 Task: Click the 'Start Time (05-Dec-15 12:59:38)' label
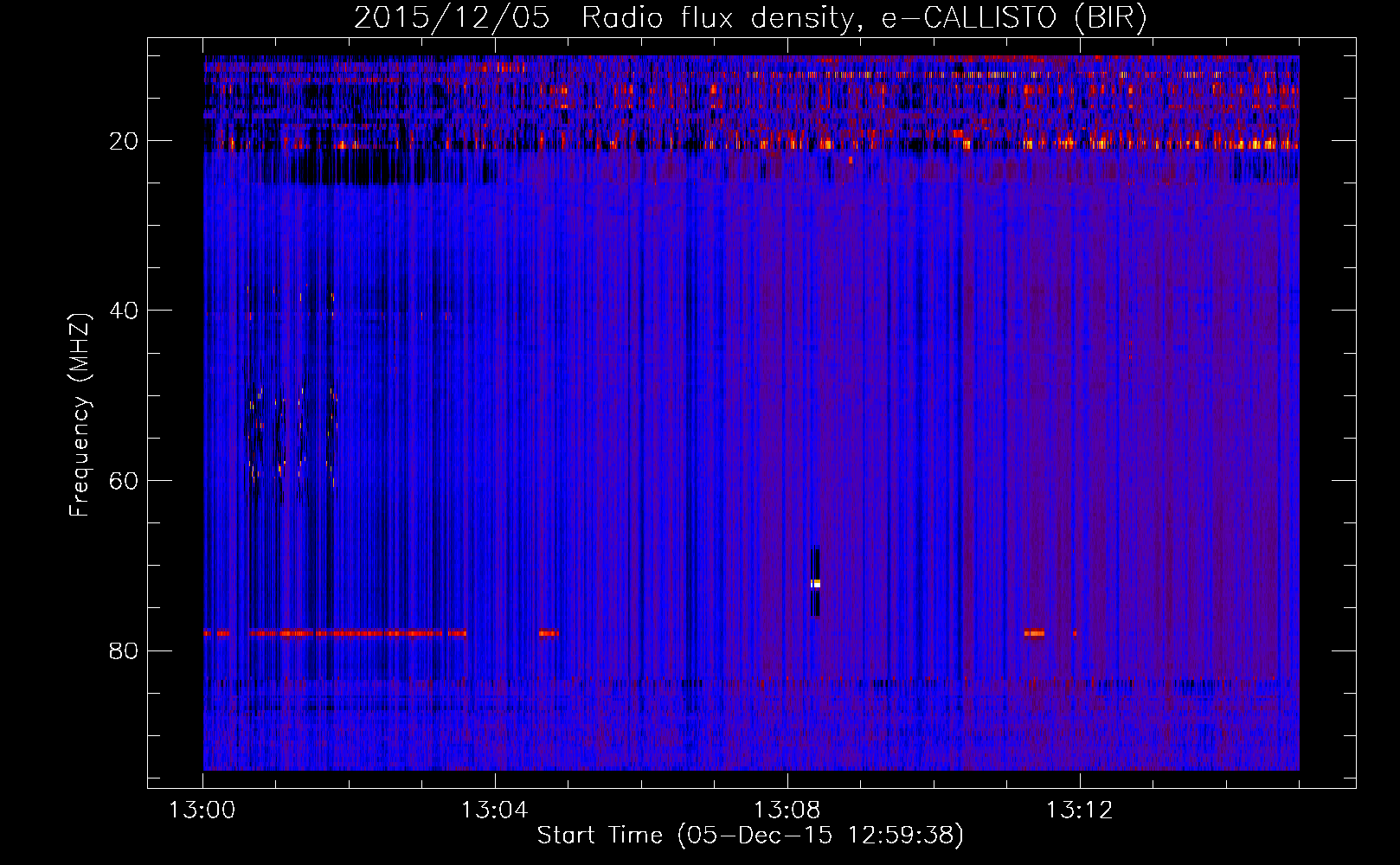[750, 836]
